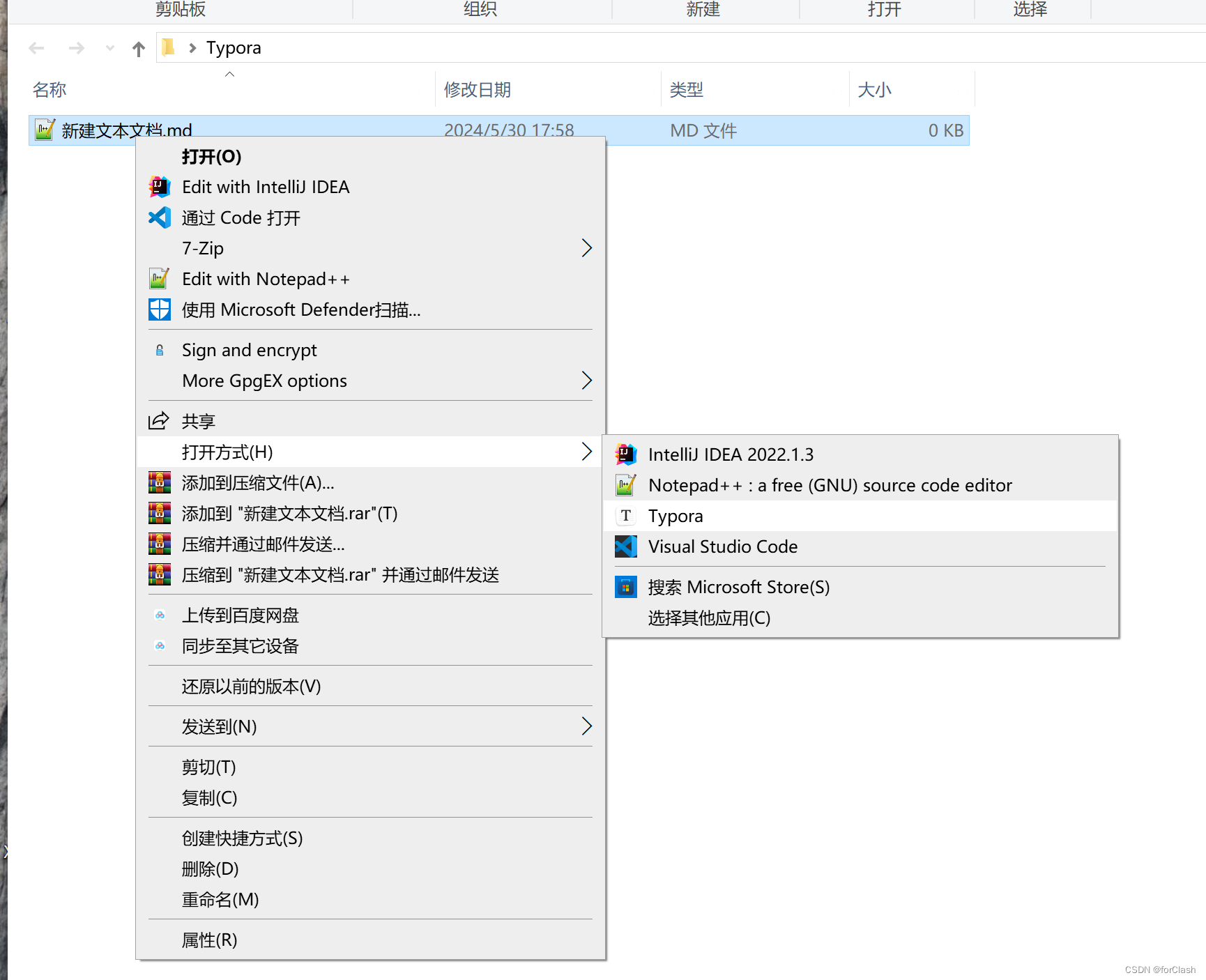Sort by the 名称 column header
Viewport: 1206px width, 980px height.
click(x=230, y=89)
